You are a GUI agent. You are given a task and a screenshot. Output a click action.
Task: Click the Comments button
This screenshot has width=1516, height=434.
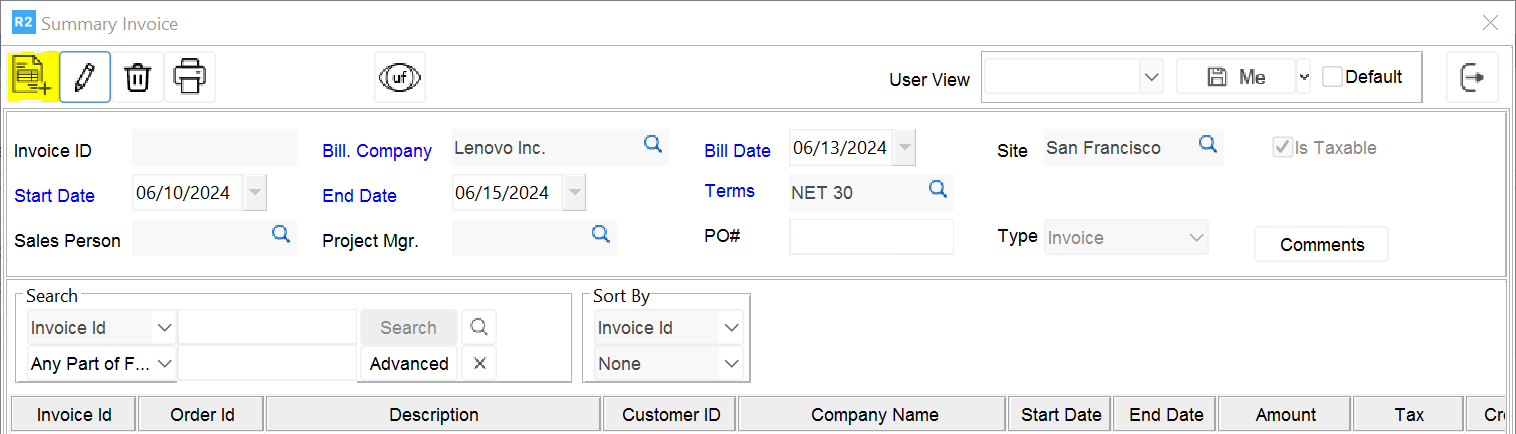click(1321, 245)
